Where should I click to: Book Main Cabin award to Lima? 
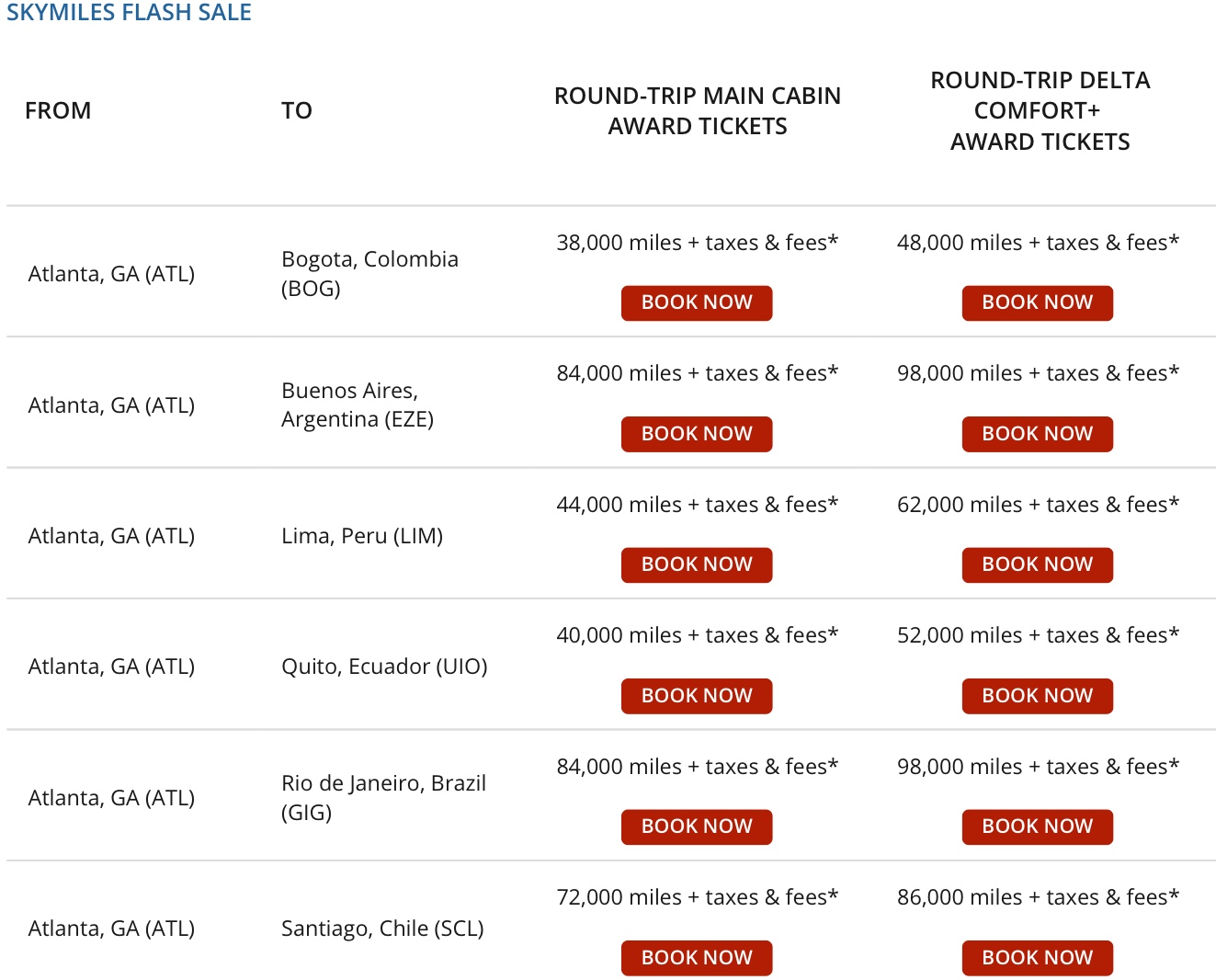(x=697, y=564)
